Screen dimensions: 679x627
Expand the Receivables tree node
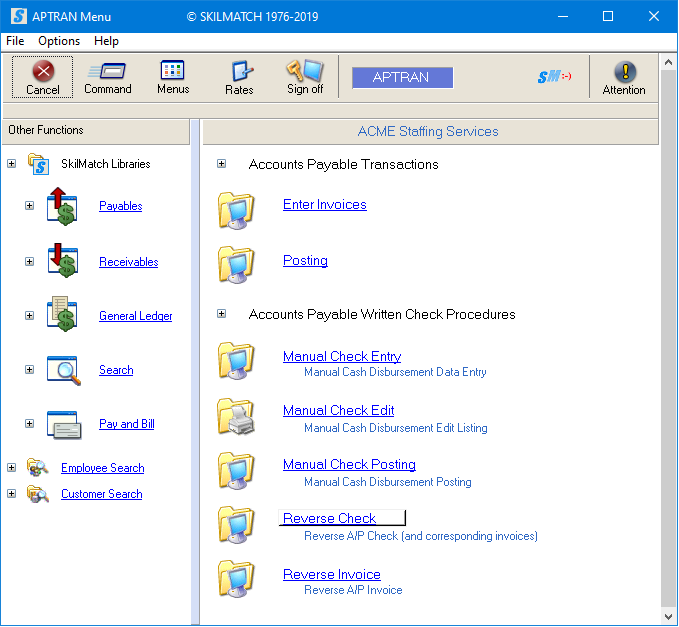(x=29, y=262)
